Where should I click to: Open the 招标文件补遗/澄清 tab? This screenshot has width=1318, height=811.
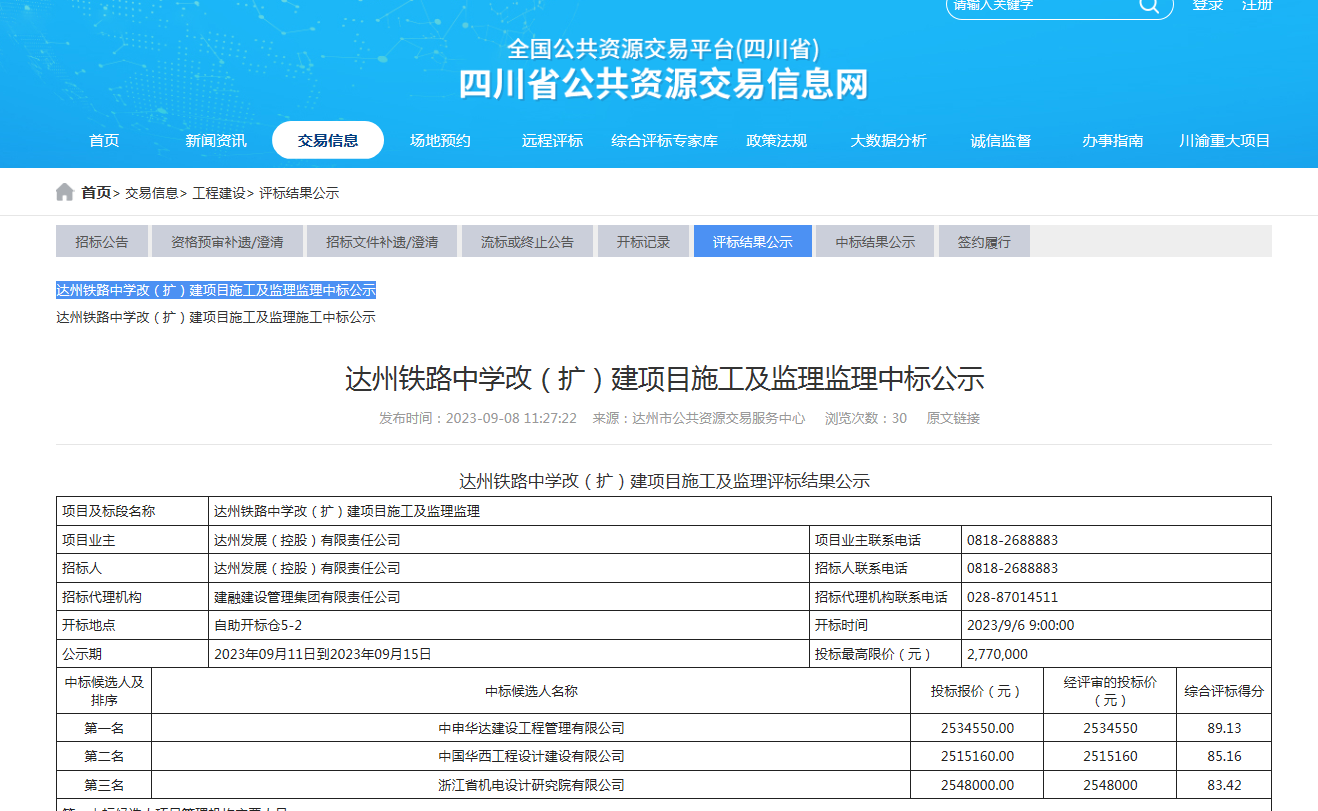pos(381,241)
